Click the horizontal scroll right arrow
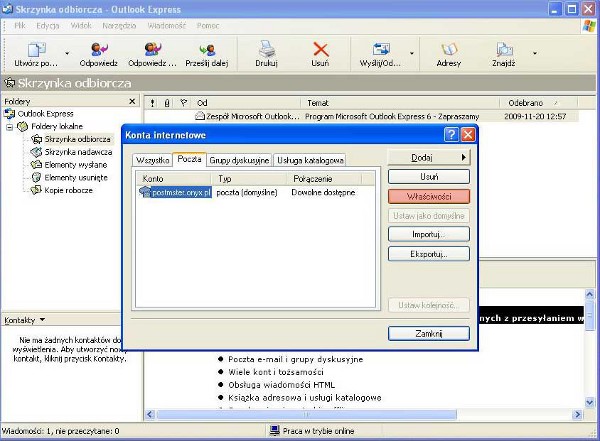 577,414
